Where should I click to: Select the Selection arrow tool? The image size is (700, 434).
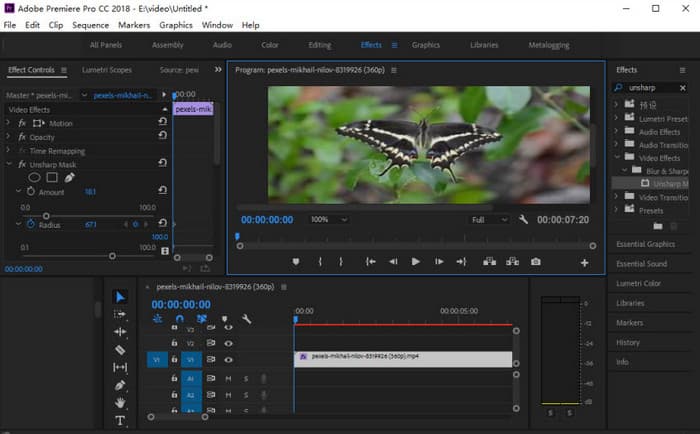pyautogui.click(x=120, y=297)
